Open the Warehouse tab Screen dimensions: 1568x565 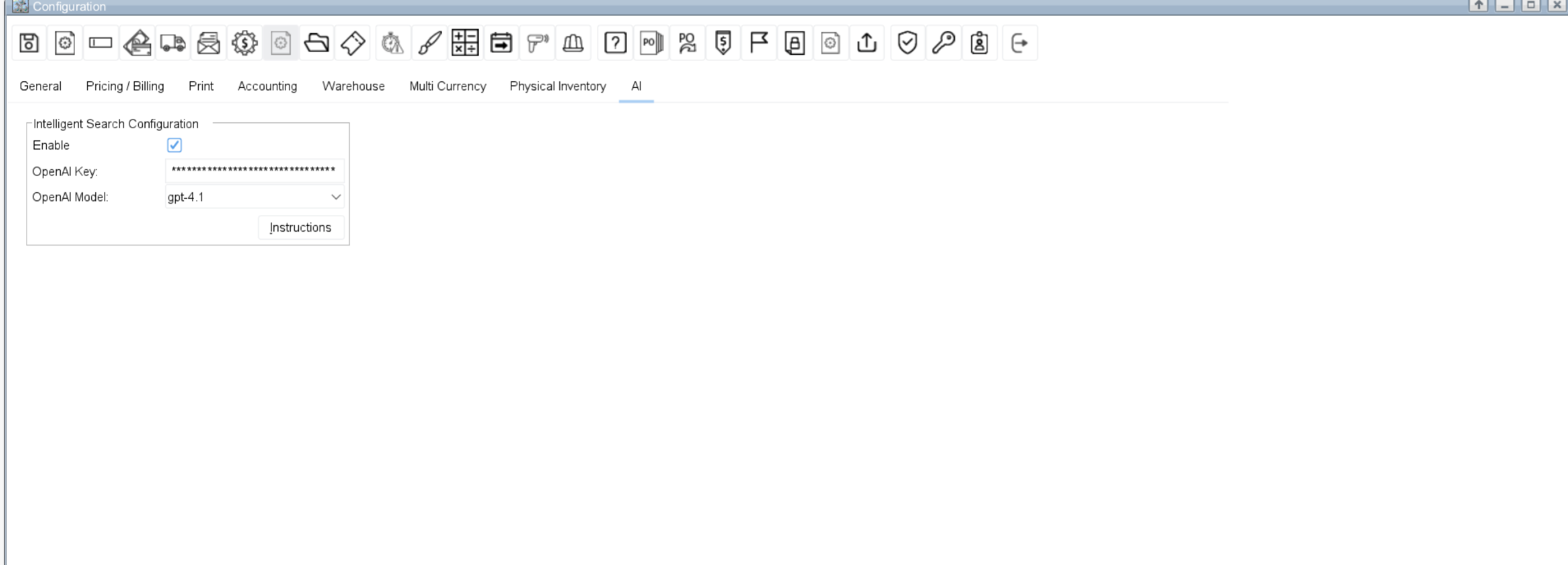353,86
